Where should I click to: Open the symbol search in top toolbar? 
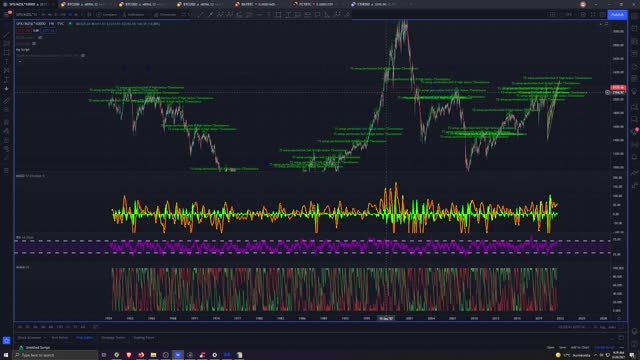pyautogui.click(x=27, y=15)
